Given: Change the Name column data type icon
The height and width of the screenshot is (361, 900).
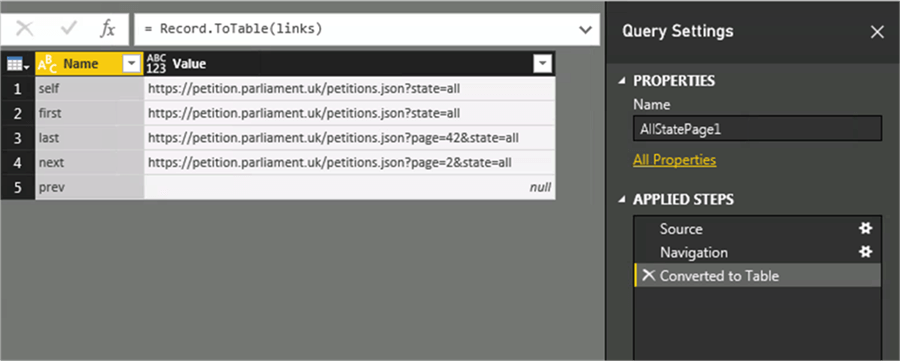Looking at the screenshot, I should click(x=48, y=64).
